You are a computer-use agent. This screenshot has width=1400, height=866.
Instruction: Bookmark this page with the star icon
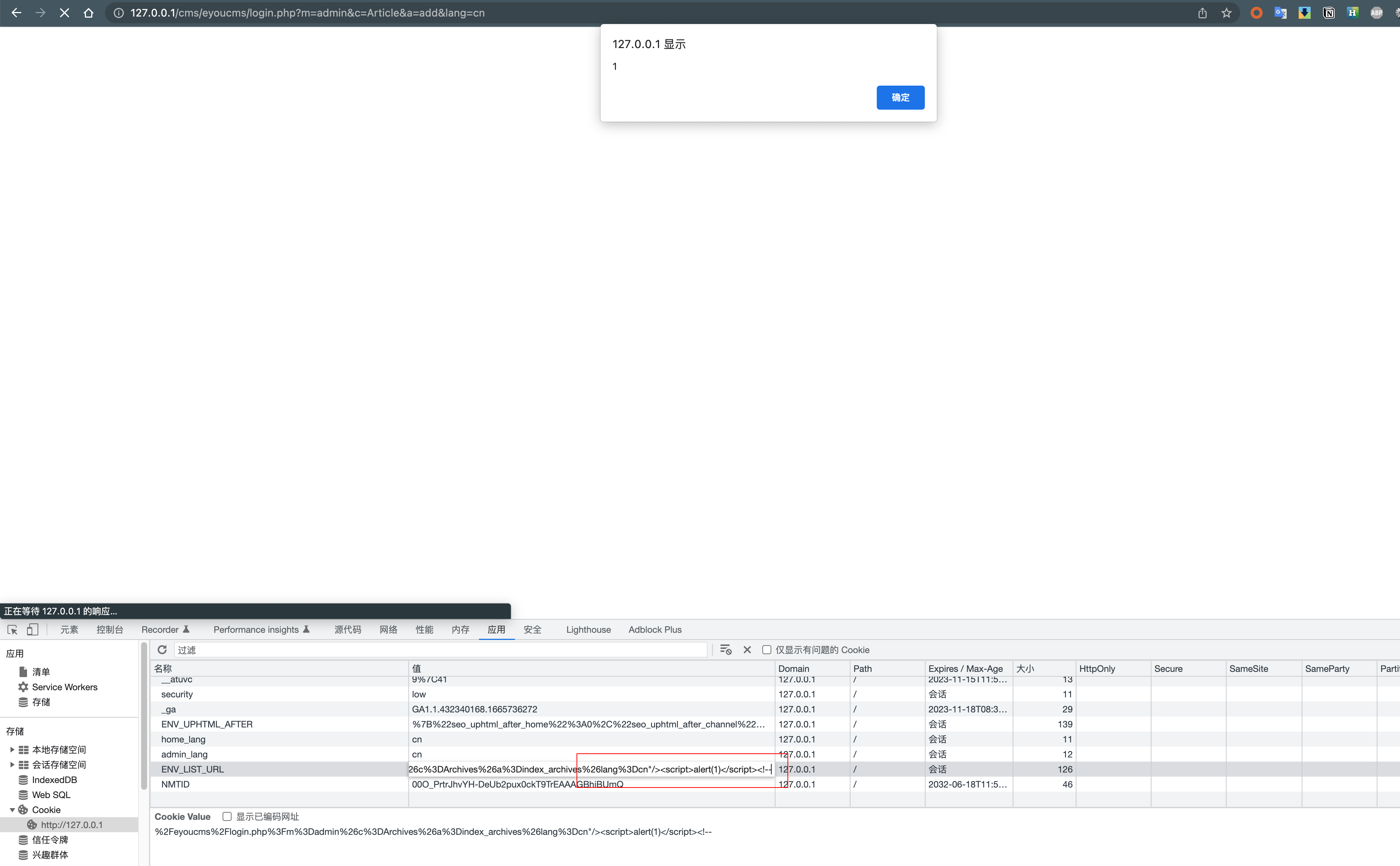(1226, 13)
